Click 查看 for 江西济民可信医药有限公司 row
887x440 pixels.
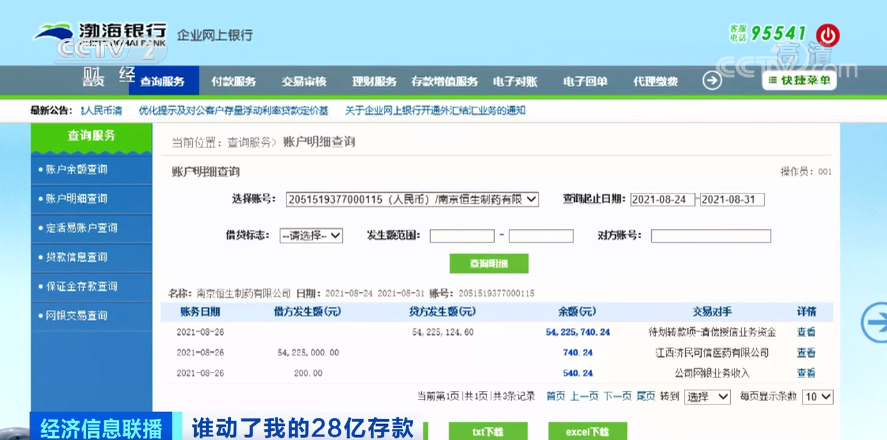pos(806,353)
